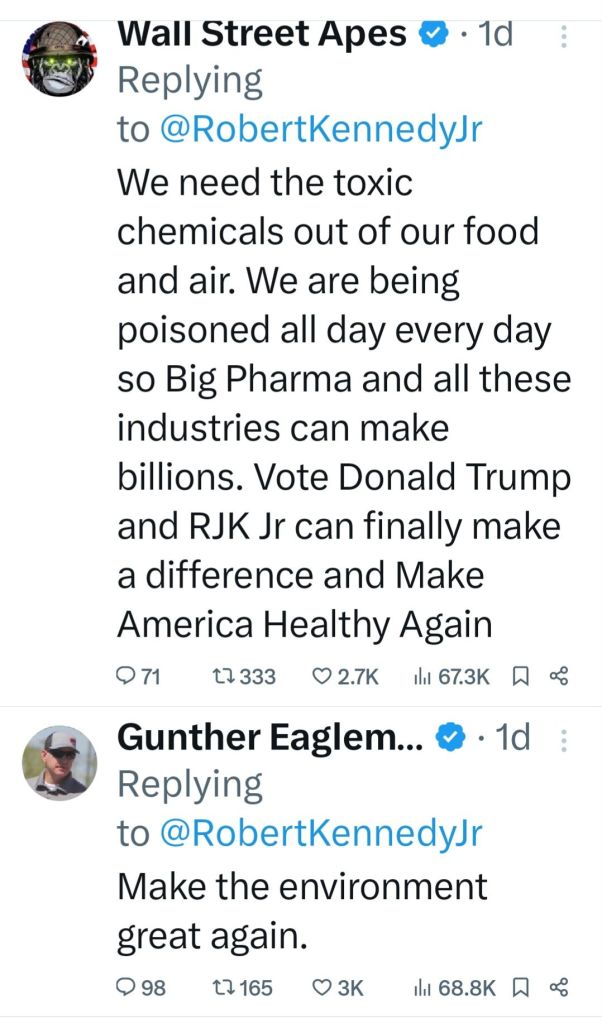This screenshot has height=1023, width=602.
Task: Open Wall Street Apes profile picture
Action: pos(60,59)
